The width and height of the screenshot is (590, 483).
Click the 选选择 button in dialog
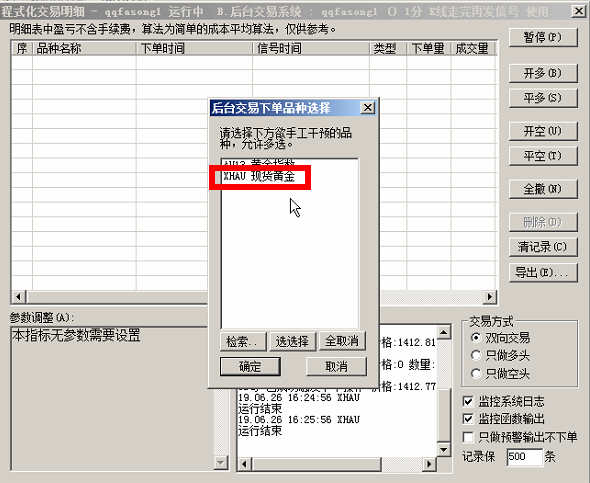point(292,341)
